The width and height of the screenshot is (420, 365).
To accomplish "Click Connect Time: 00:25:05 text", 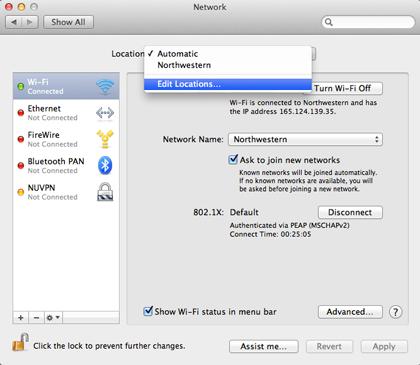I will pyautogui.click(x=270, y=234).
